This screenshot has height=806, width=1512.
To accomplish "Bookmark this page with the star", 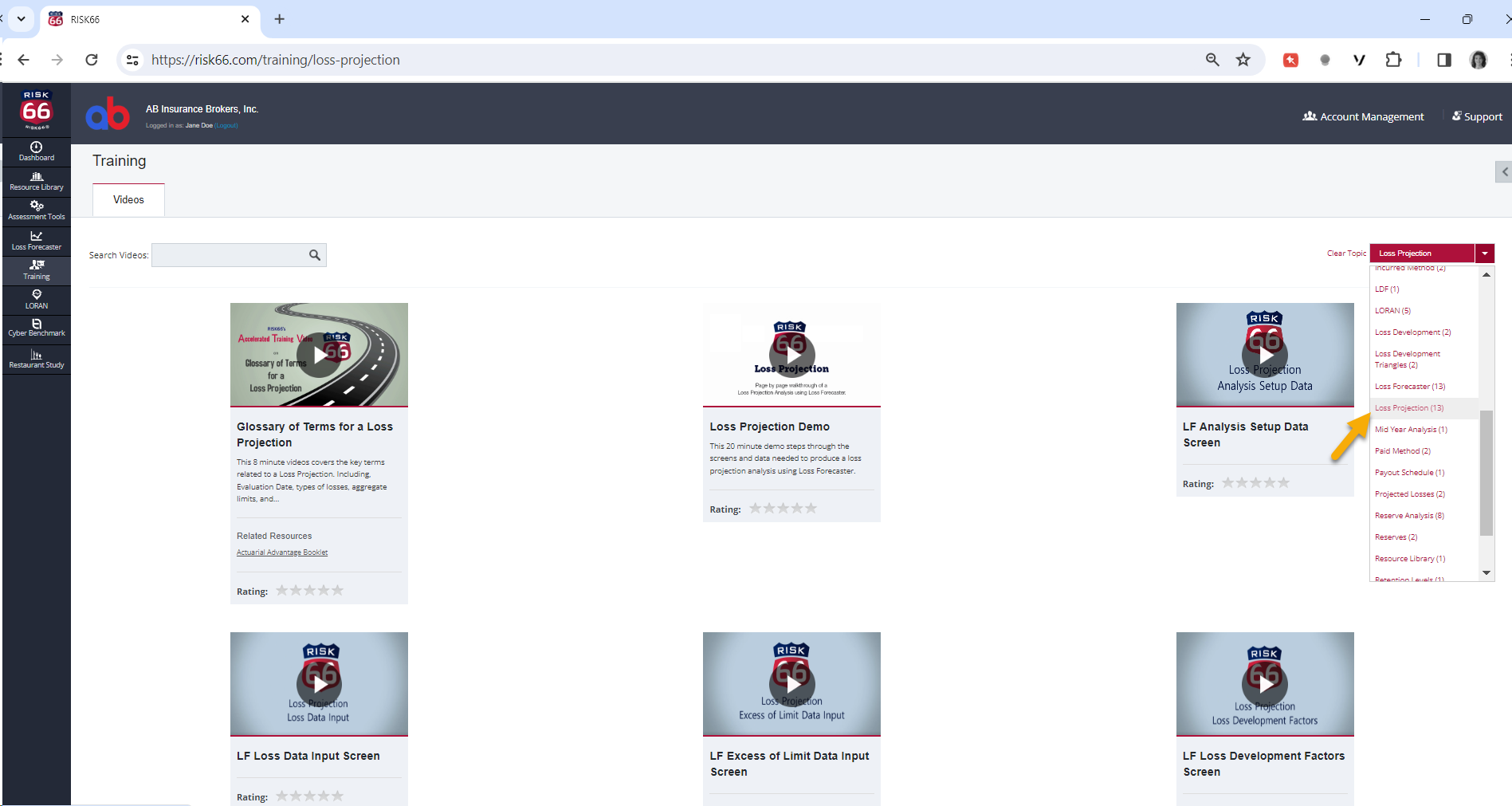I will pyautogui.click(x=1243, y=60).
